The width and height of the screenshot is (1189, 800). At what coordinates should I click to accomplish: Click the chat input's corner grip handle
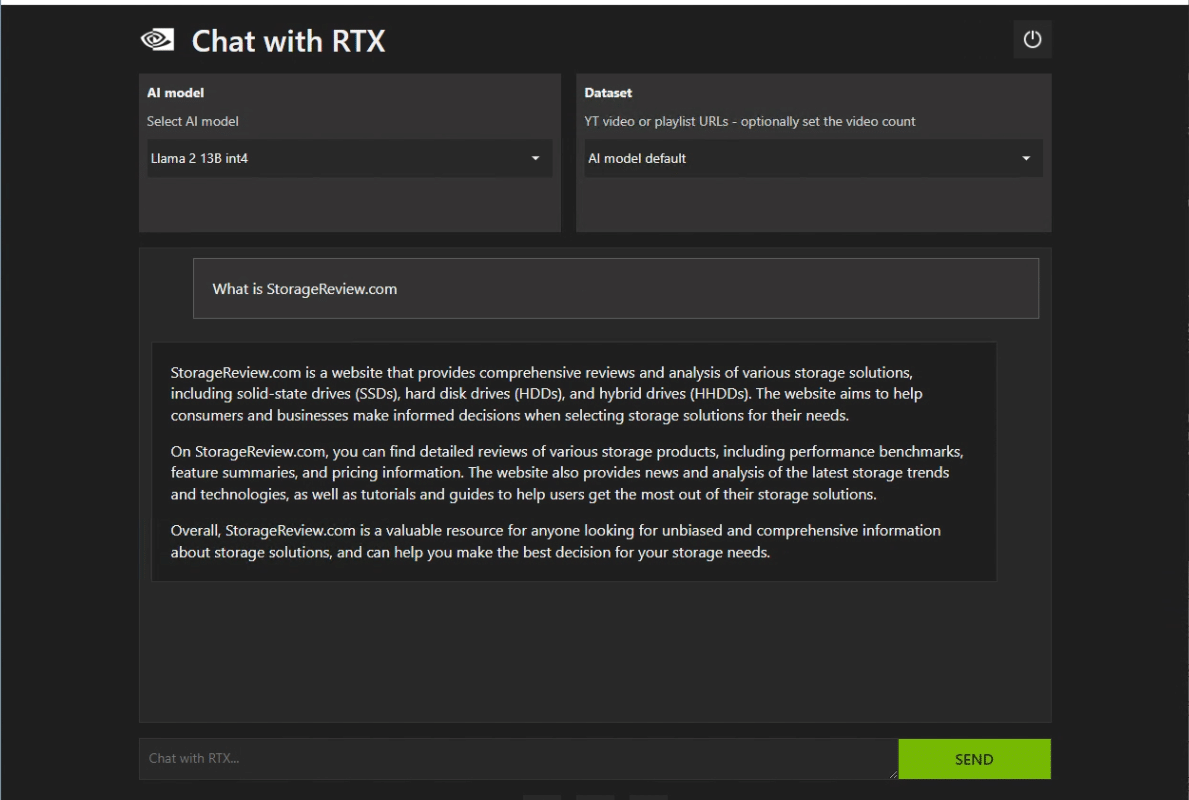coord(893,774)
